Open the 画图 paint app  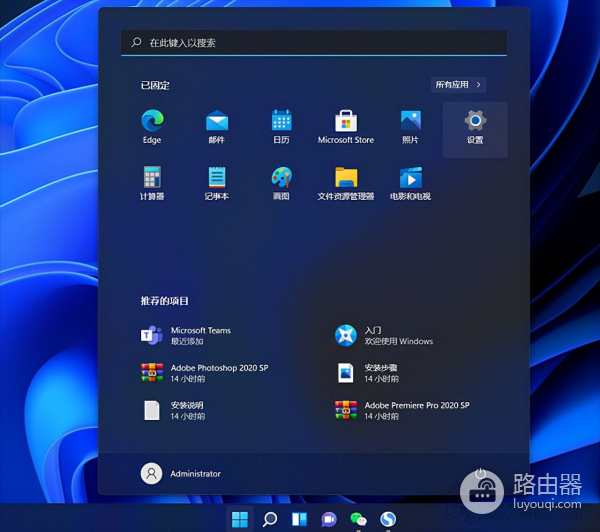281,183
